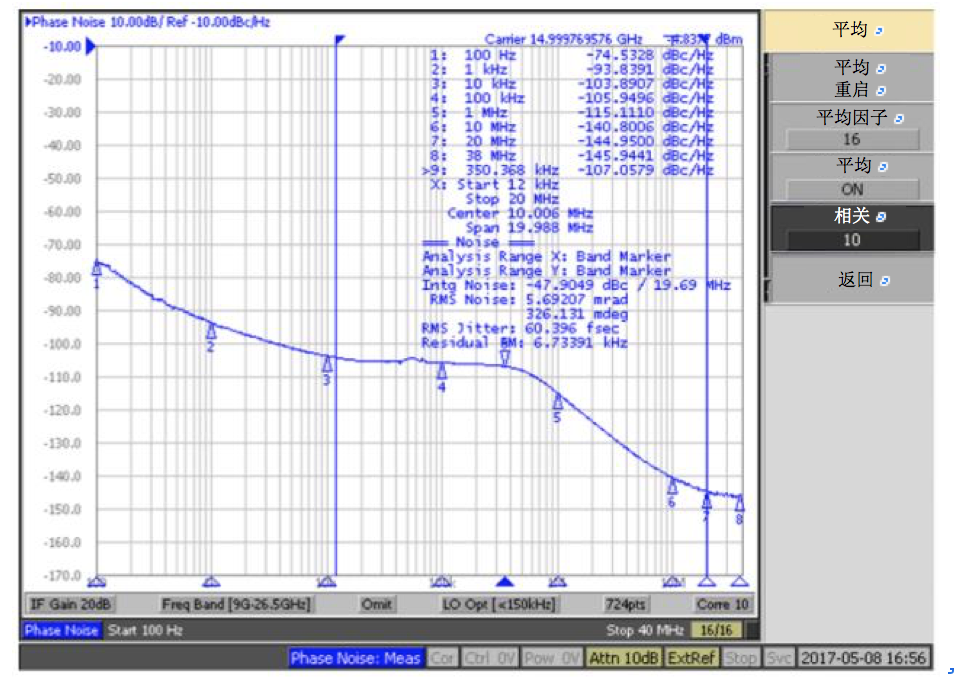Click the Freq Band [9G-26.5GHz] indicator
Image resolution: width=960 pixels, height=682 pixels.
236,604
